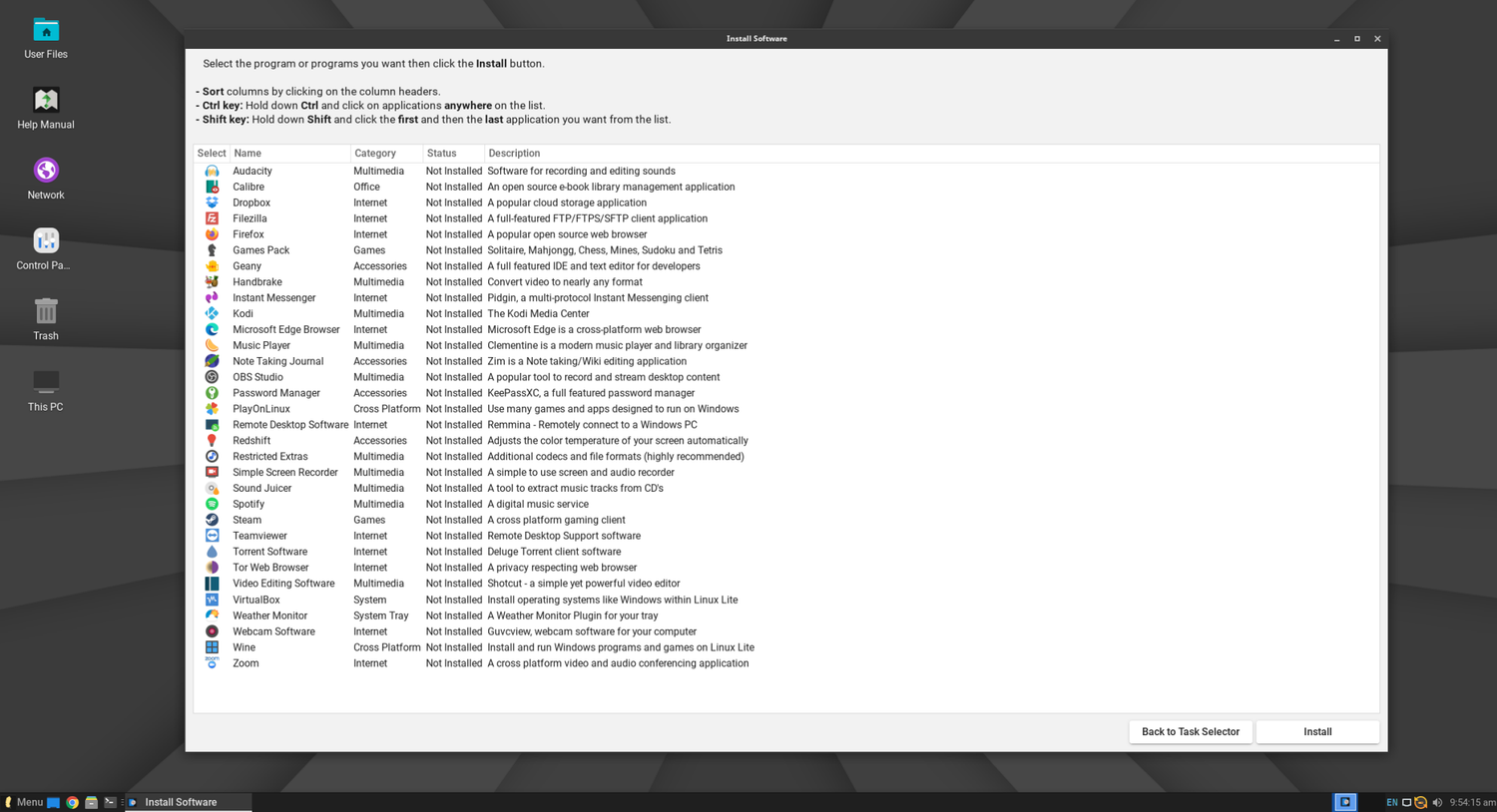Click the Description column header
The image size is (1497, 812).
(931, 154)
